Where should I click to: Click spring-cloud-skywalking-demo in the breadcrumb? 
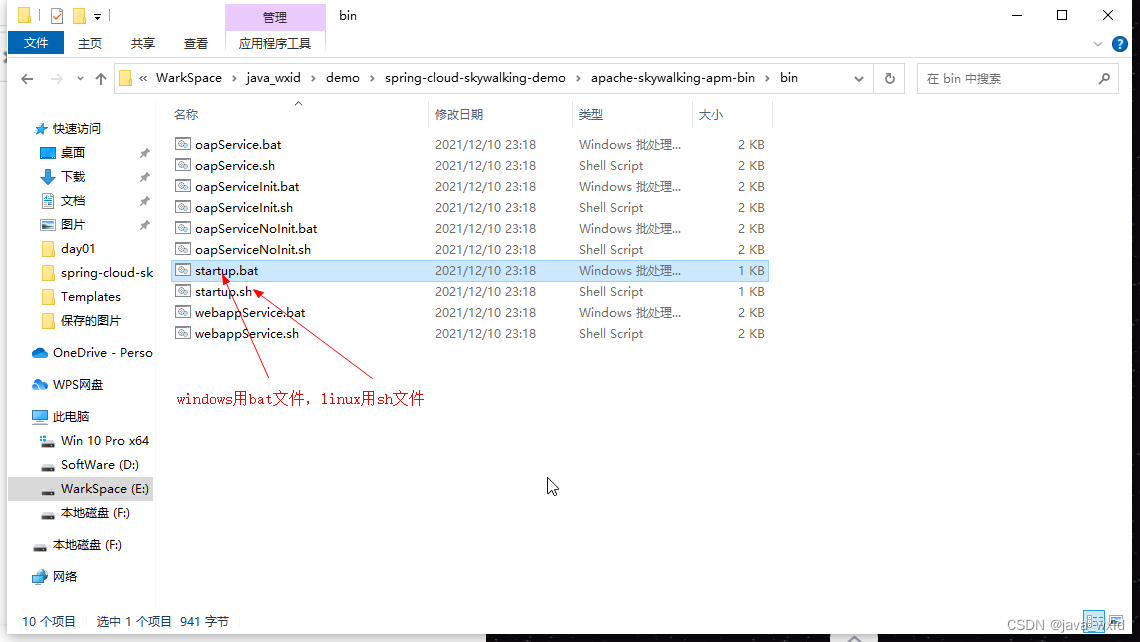pos(475,78)
